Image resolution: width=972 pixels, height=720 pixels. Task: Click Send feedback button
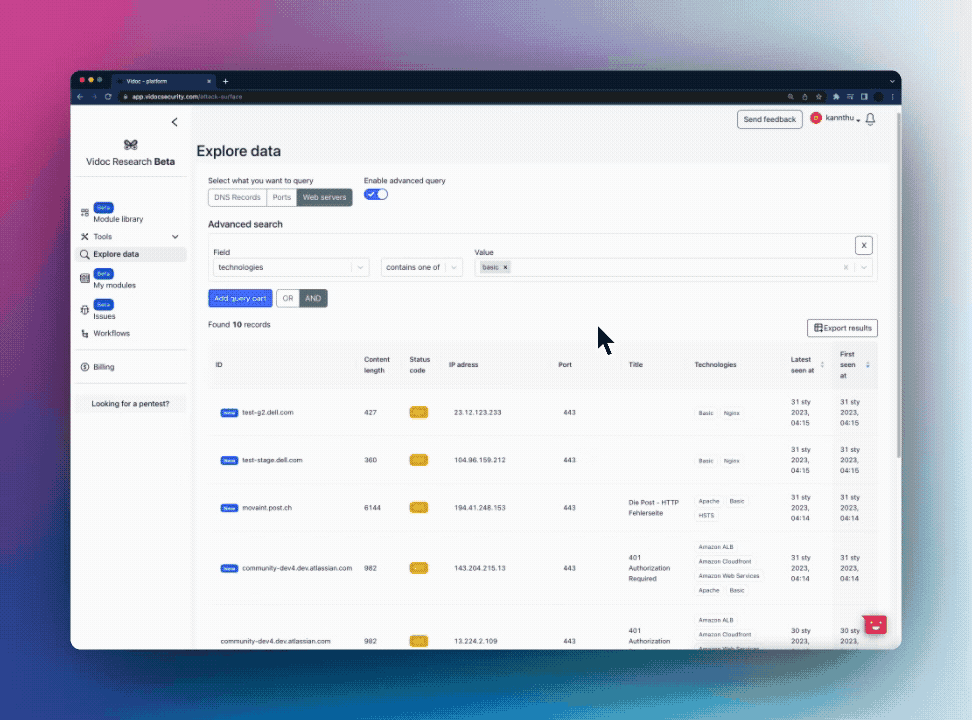point(769,119)
